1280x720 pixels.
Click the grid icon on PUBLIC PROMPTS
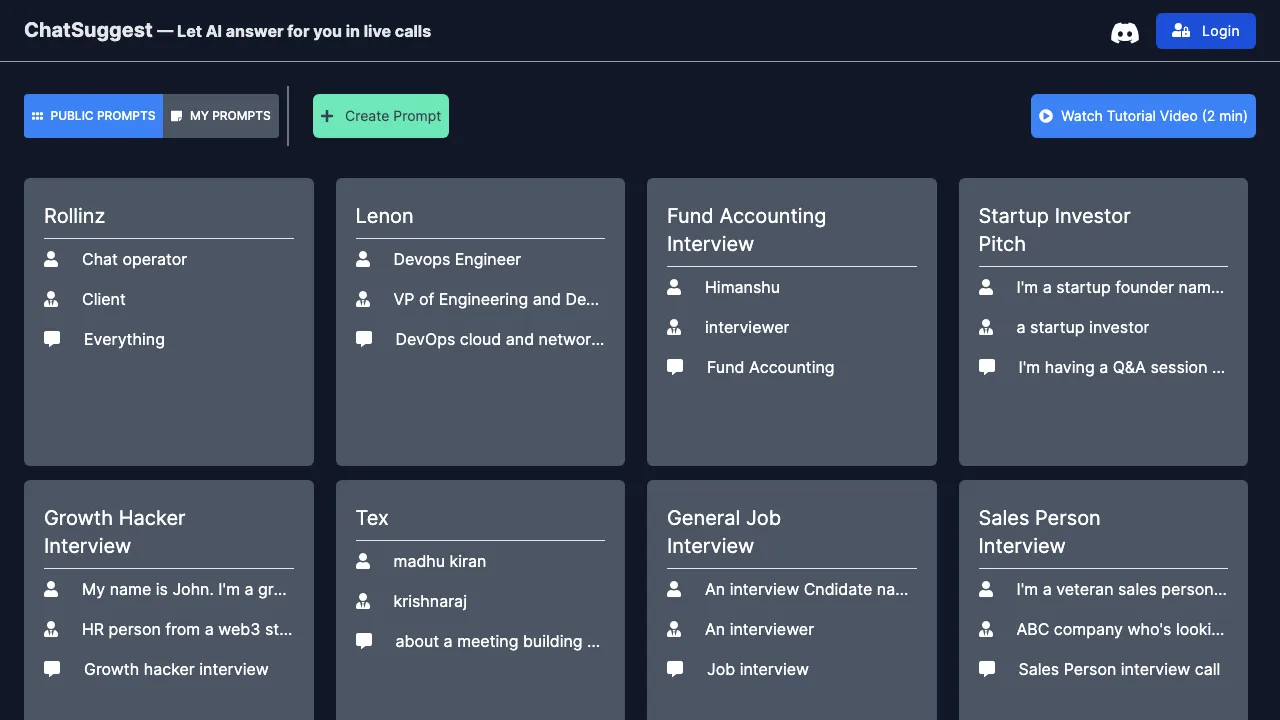click(x=39, y=115)
